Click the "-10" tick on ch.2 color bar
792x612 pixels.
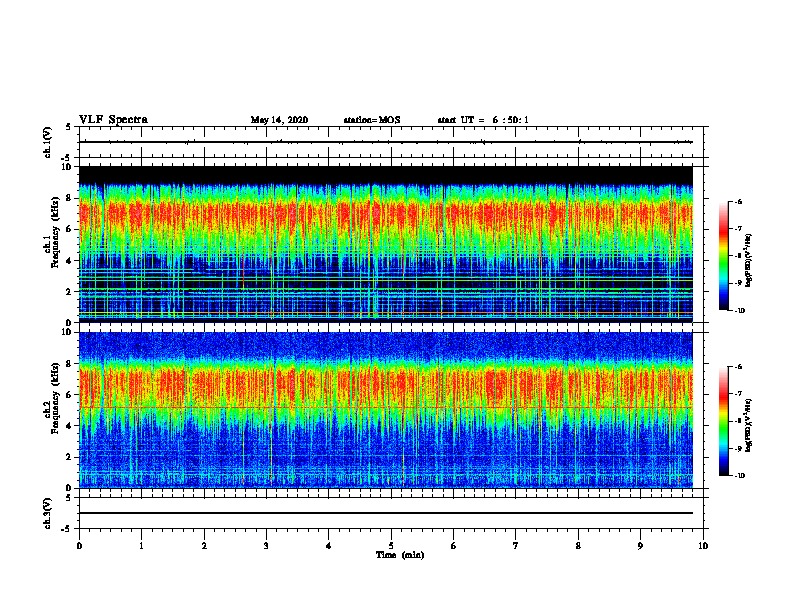pyautogui.click(x=739, y=476)
